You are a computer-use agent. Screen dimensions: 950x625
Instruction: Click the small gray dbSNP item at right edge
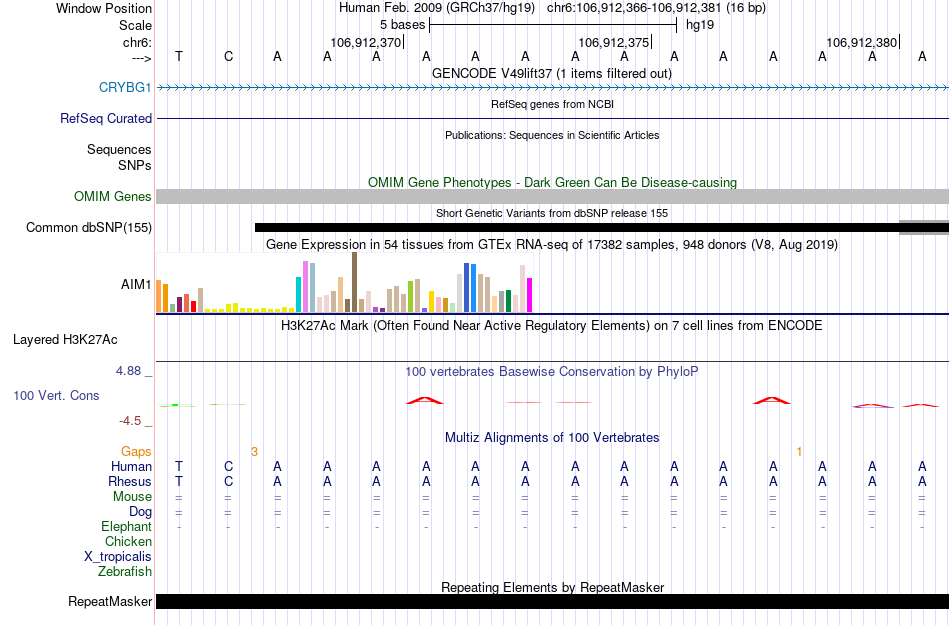[924, 228]
